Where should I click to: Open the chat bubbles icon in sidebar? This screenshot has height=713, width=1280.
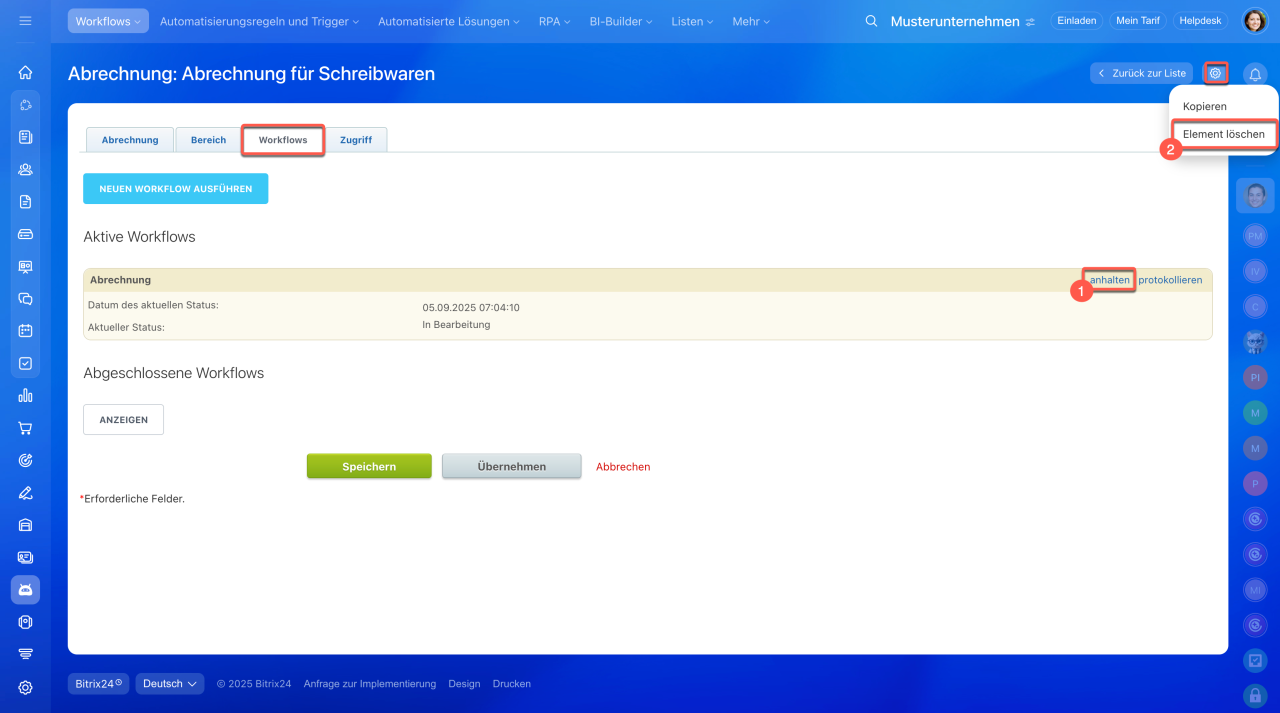[x=25, y=298]
